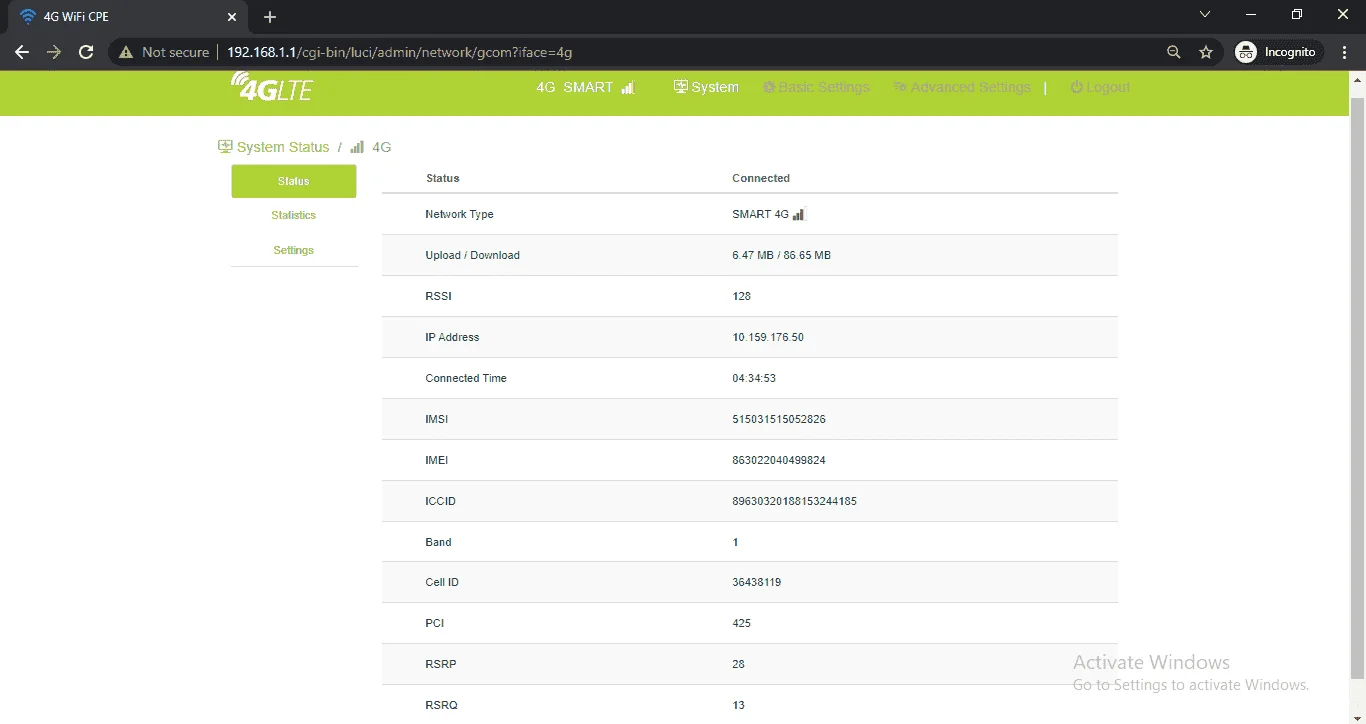Select the Status sidebar tab
The image size is (1366, 724).
[x=294, y=181]
